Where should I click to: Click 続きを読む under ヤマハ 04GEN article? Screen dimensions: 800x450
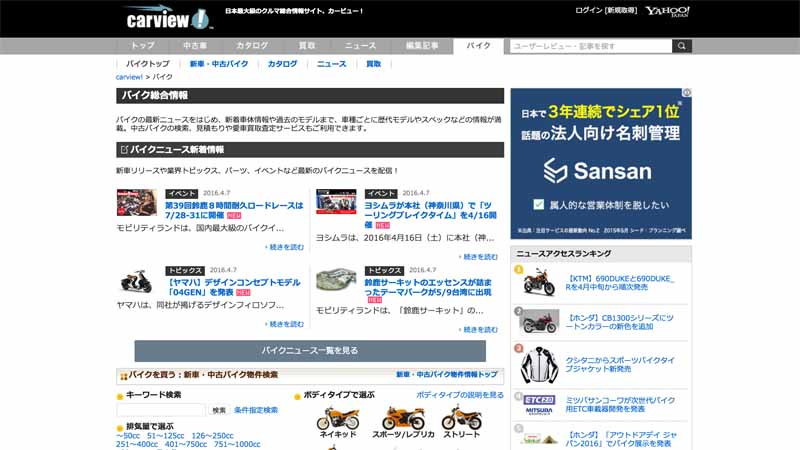point(285,324)
